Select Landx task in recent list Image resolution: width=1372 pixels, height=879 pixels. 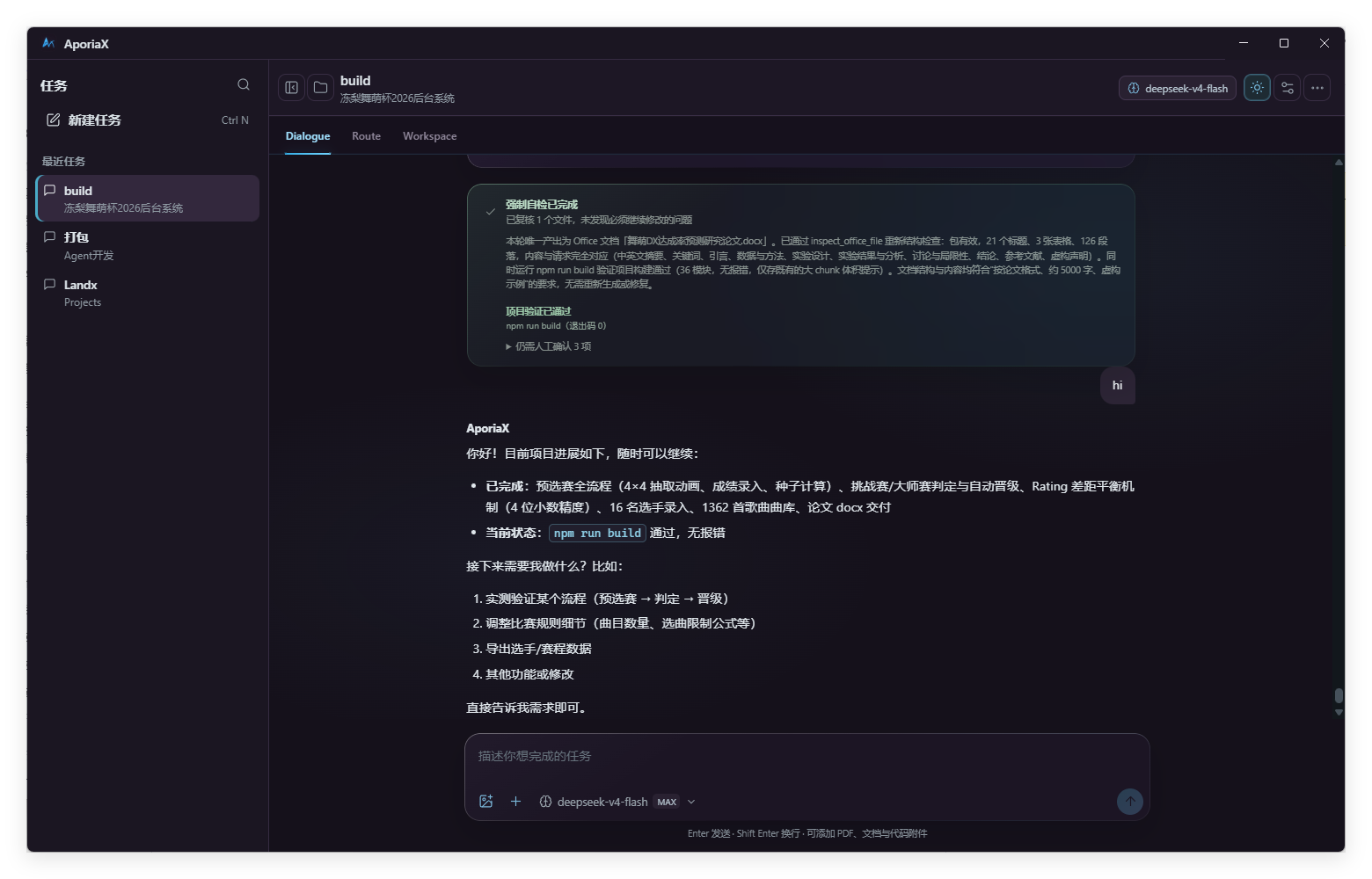pyautogui.click(x=148, y=293)
